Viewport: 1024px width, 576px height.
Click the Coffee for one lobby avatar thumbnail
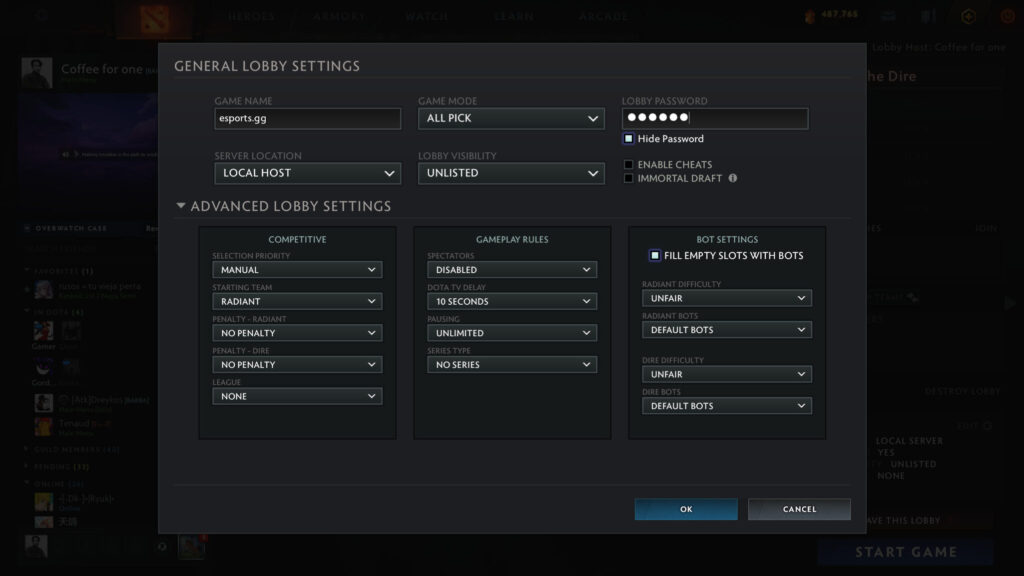tap(35, 72)
